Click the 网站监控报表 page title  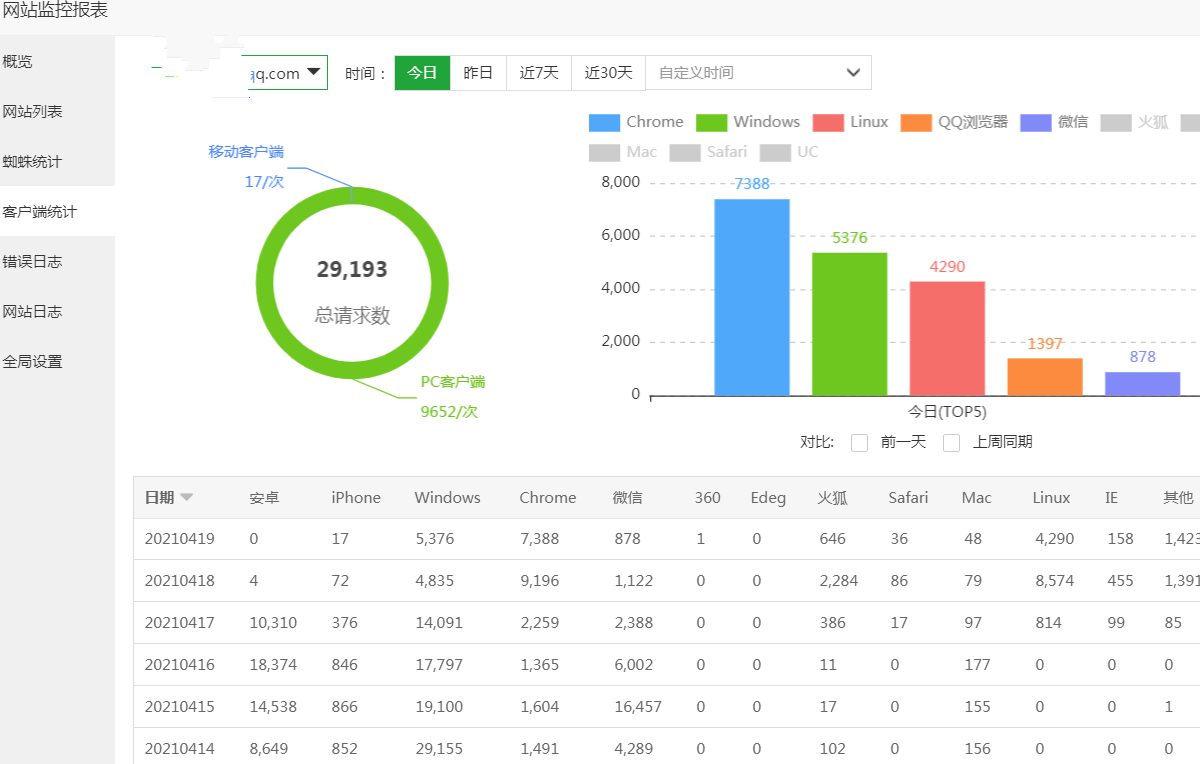coord(55,11)
